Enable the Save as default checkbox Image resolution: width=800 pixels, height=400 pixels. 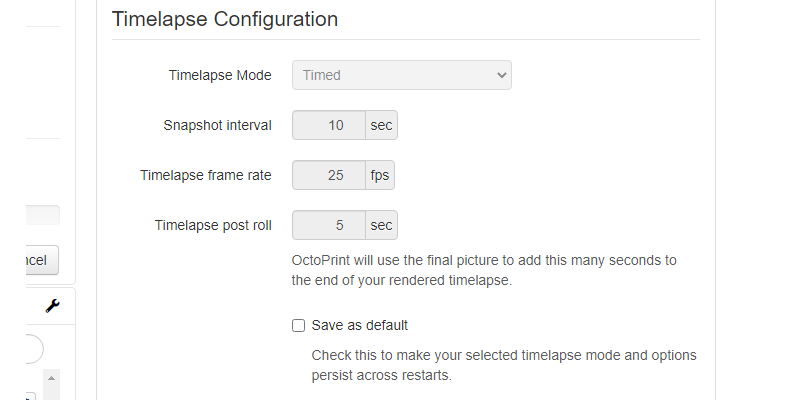[x=298, y=326]
